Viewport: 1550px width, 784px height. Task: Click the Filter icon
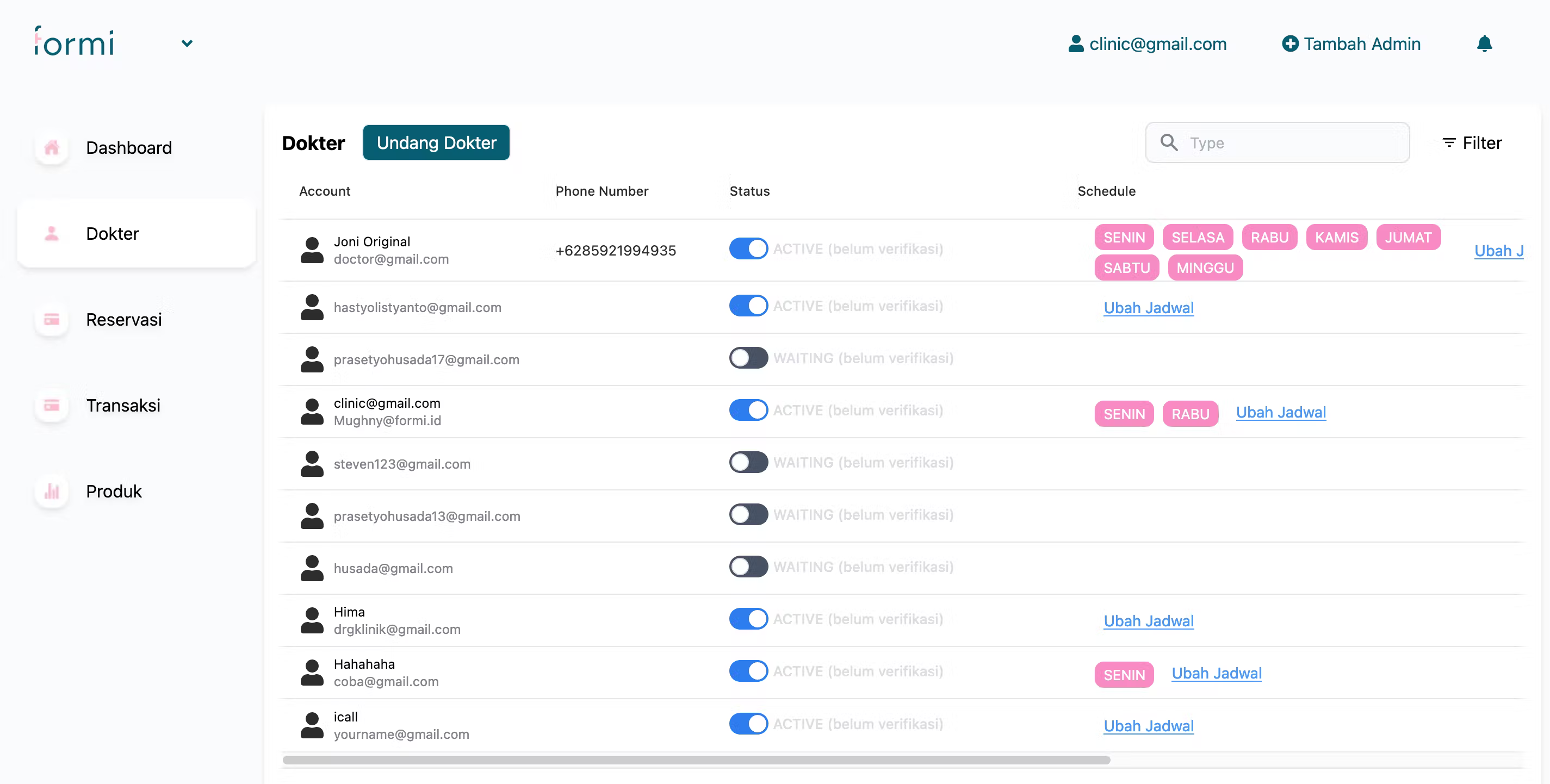1449,142
